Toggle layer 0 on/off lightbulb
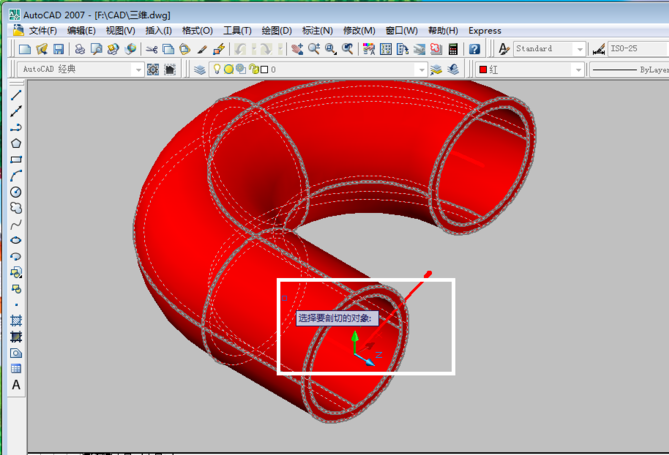Screen dimensions: 669x455 tap(216, 70)
